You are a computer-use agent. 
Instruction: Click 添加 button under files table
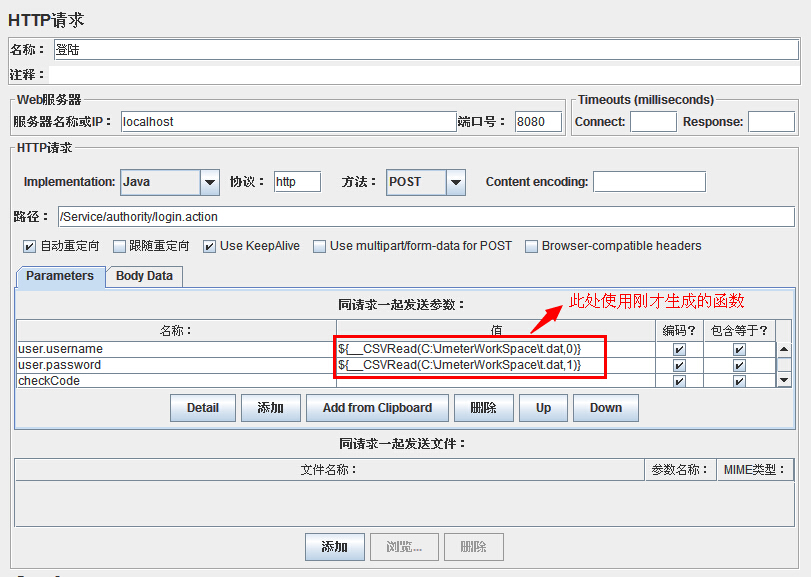pyautogui.click(x=335, y=547)
